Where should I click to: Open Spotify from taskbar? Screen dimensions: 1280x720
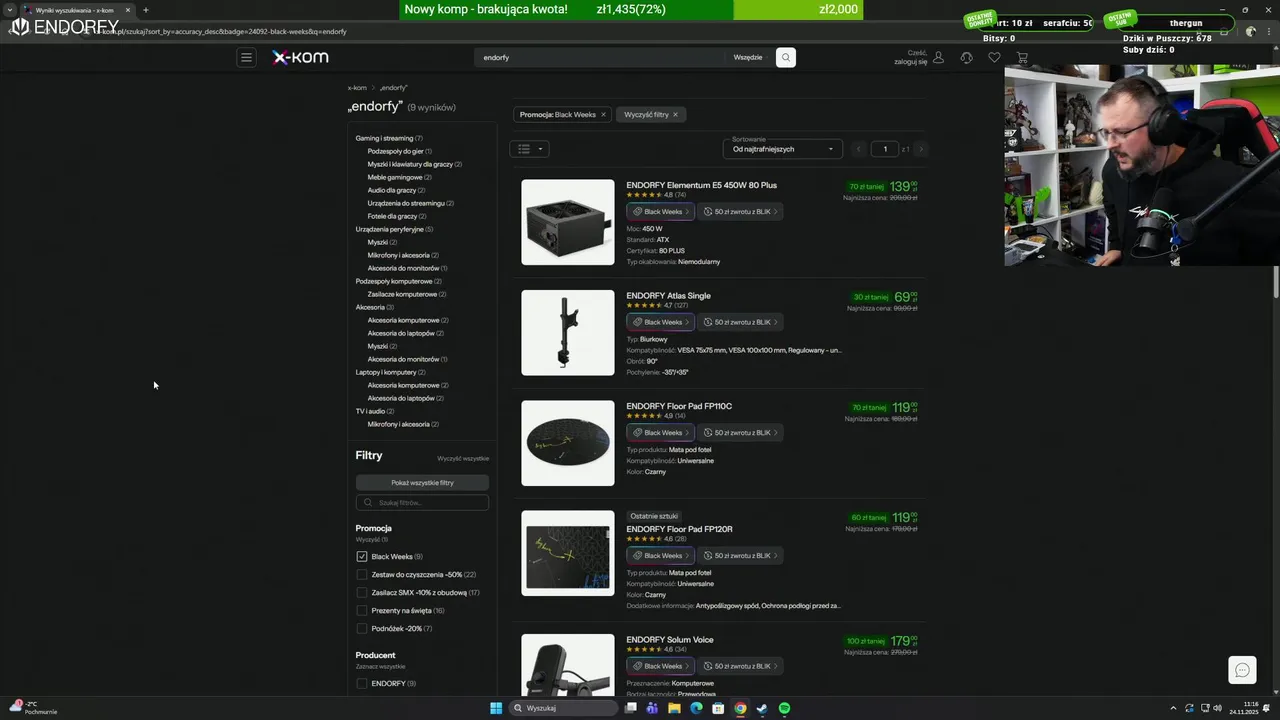point(784,708)
